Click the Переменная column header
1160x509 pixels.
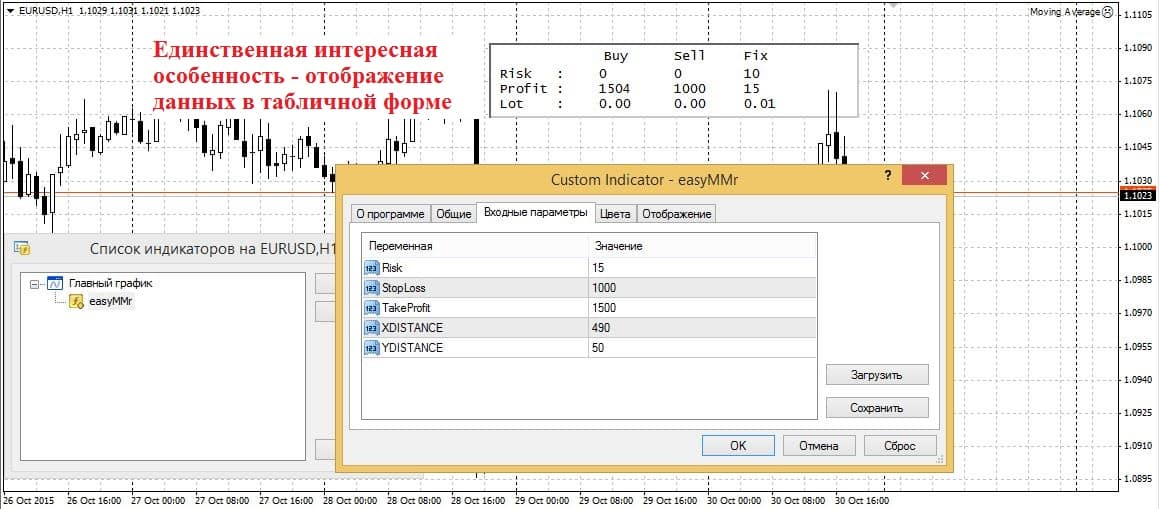(475, 246)
